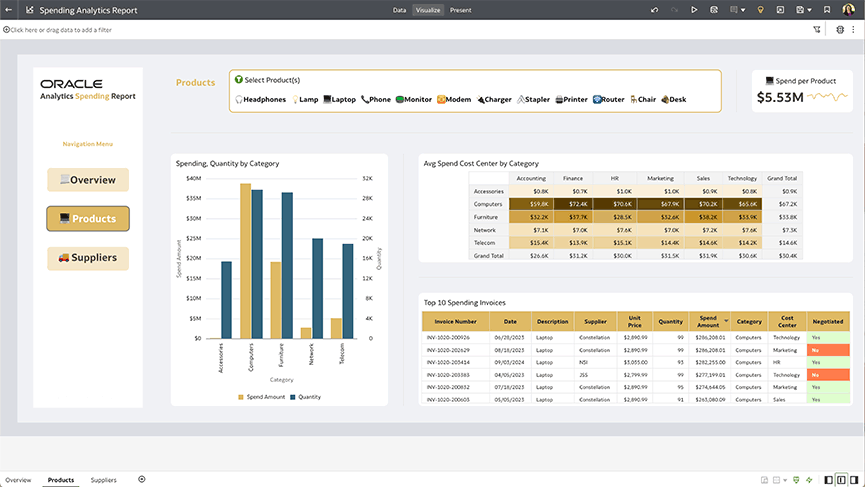Click the back arrow at top left
The image size is (865, 487).
point(10,10)
